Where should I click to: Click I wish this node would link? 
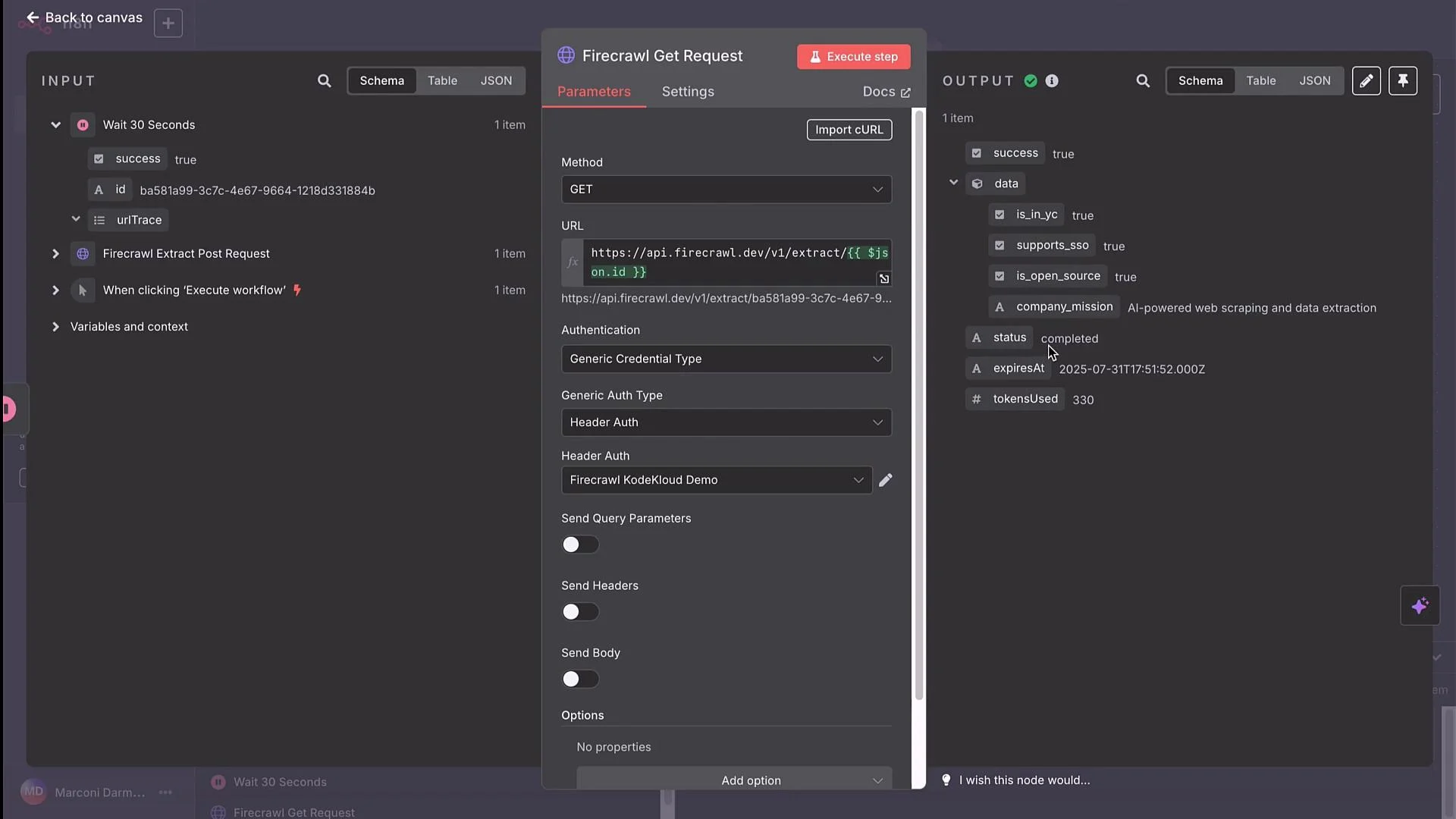pyautogui.click(x=1025, y=780)
